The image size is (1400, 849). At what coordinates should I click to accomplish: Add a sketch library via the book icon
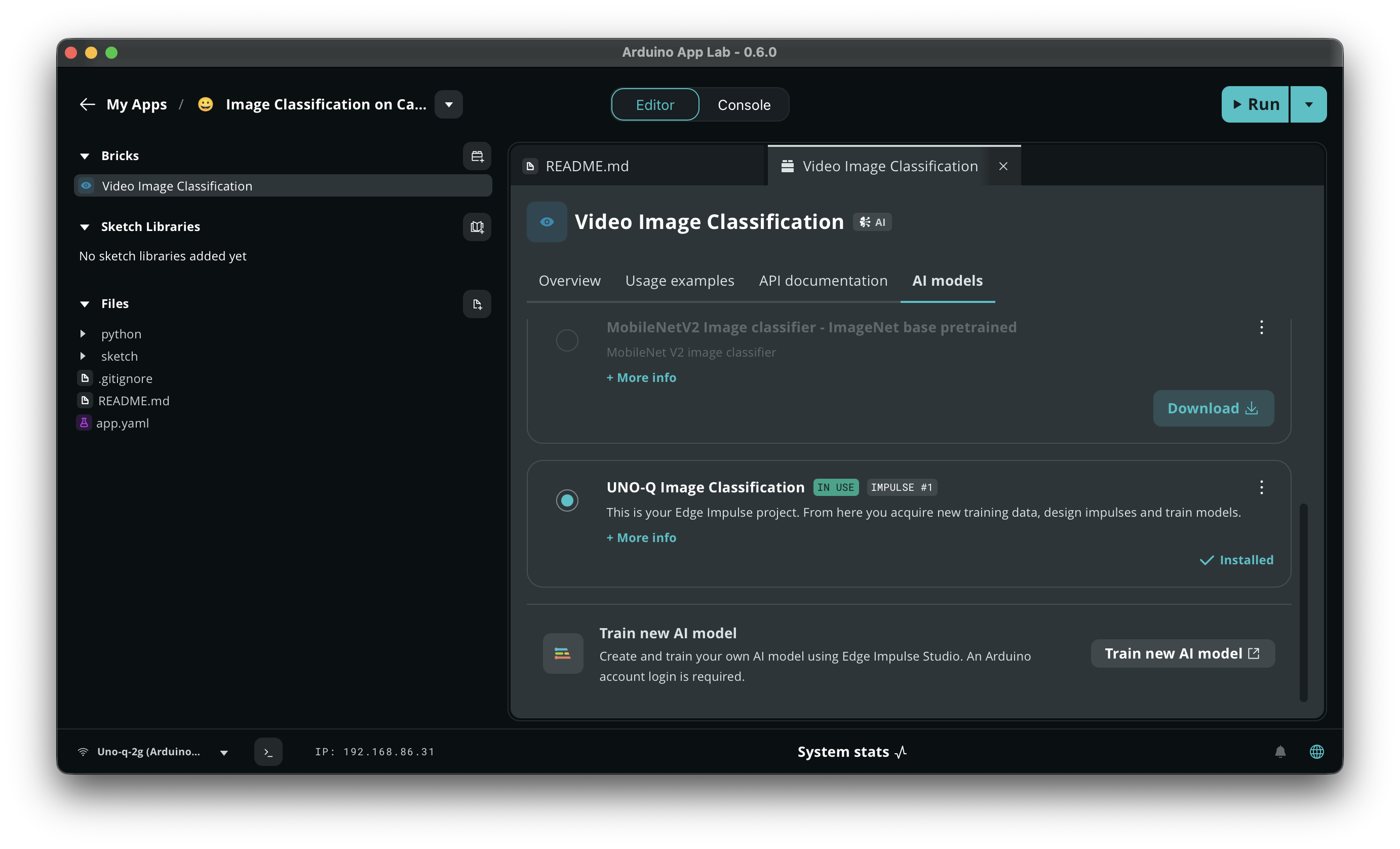[477, 227]
